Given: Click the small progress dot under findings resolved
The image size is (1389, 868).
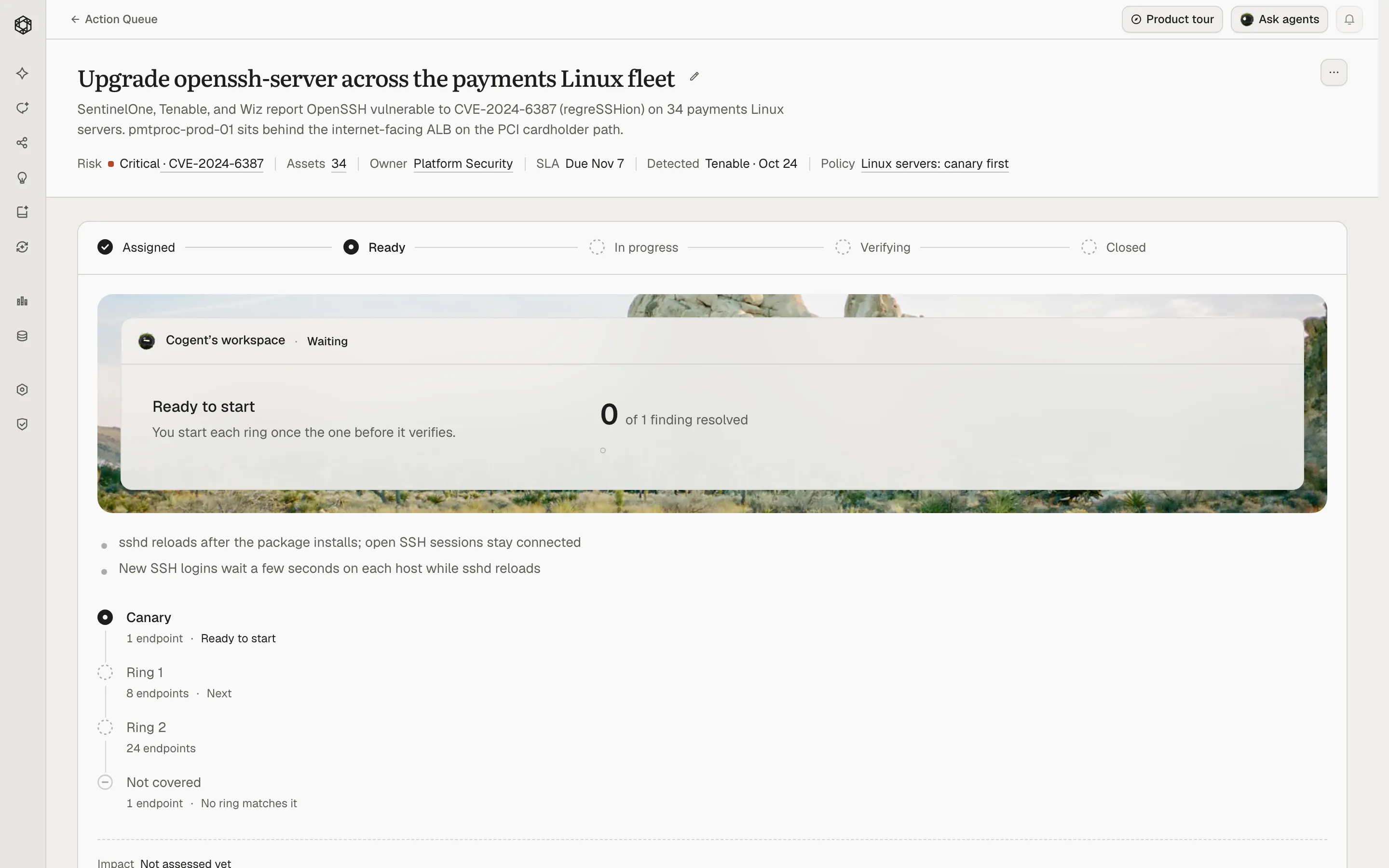Looking at the screenshot, I should (603, 450).
